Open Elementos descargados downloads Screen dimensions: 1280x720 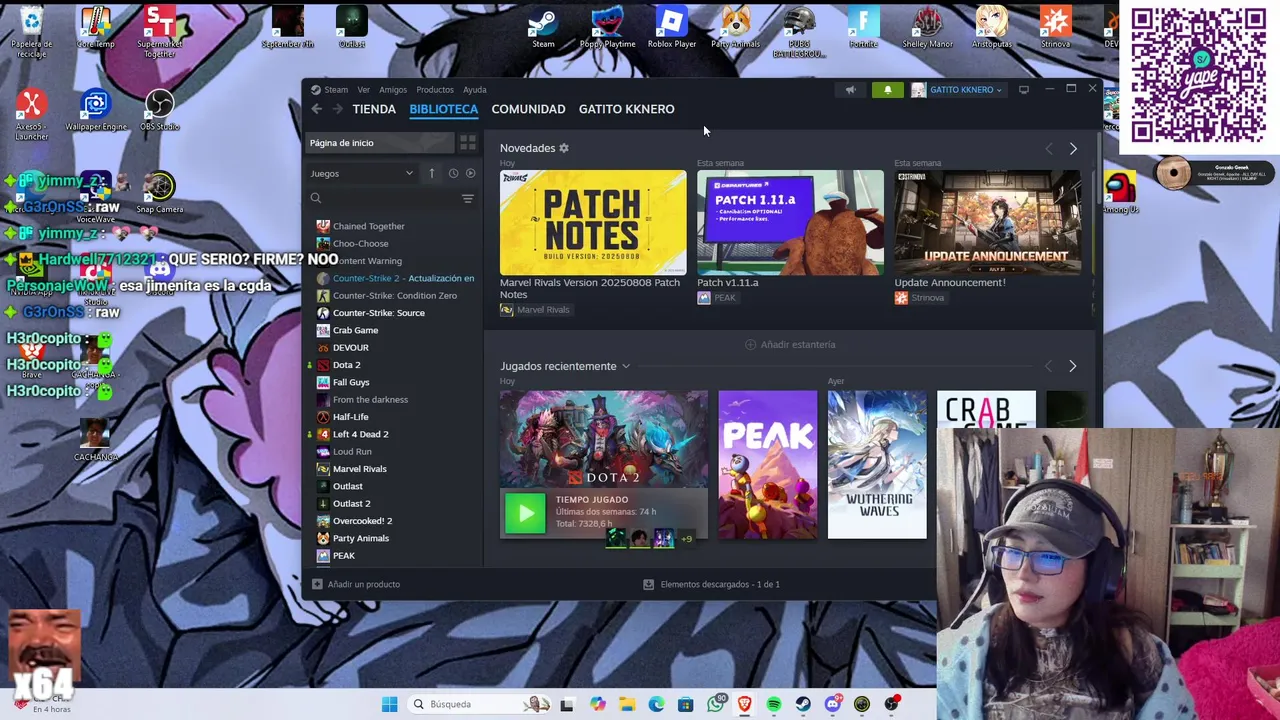coord(711,584)
